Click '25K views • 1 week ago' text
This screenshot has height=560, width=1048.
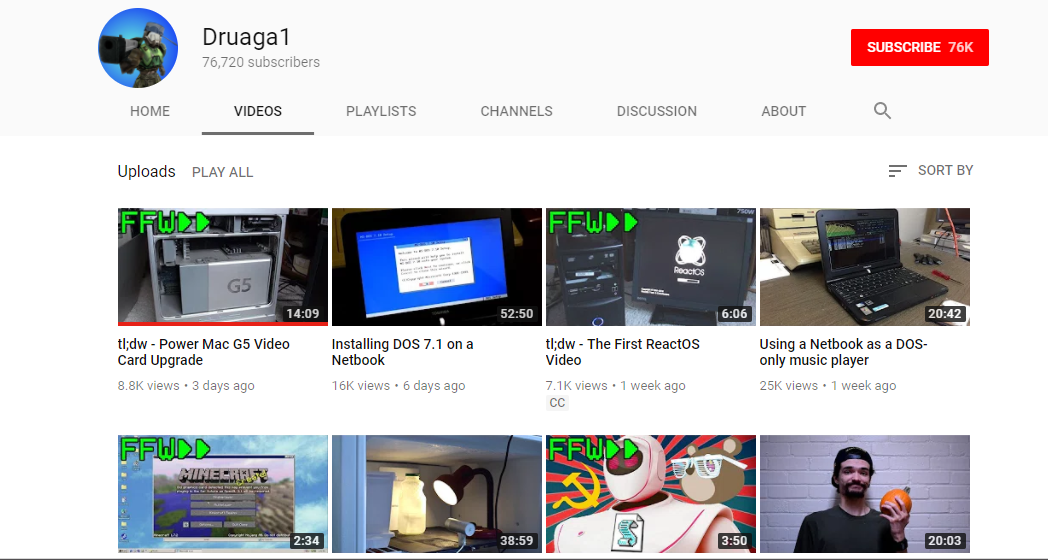pos(827,386)
